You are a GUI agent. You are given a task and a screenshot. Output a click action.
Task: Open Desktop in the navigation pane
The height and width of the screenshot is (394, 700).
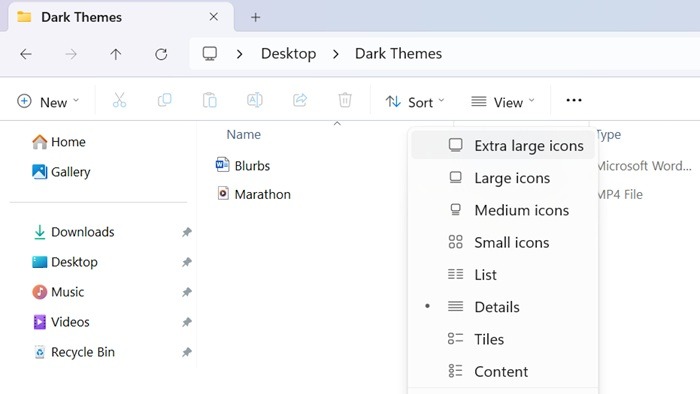click(65, 262)
